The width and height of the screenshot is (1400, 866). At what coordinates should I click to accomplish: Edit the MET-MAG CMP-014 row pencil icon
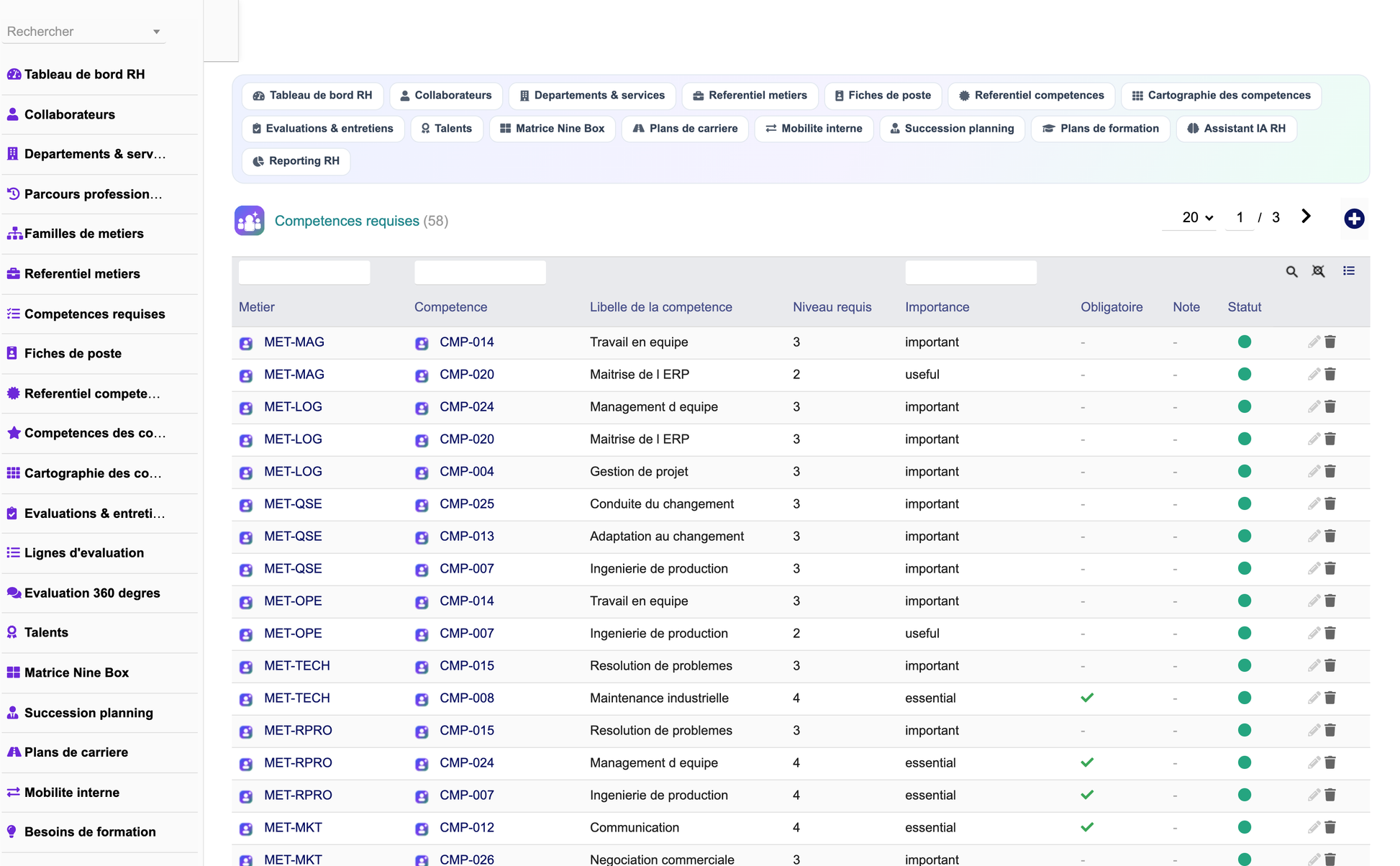(1314, 342)
